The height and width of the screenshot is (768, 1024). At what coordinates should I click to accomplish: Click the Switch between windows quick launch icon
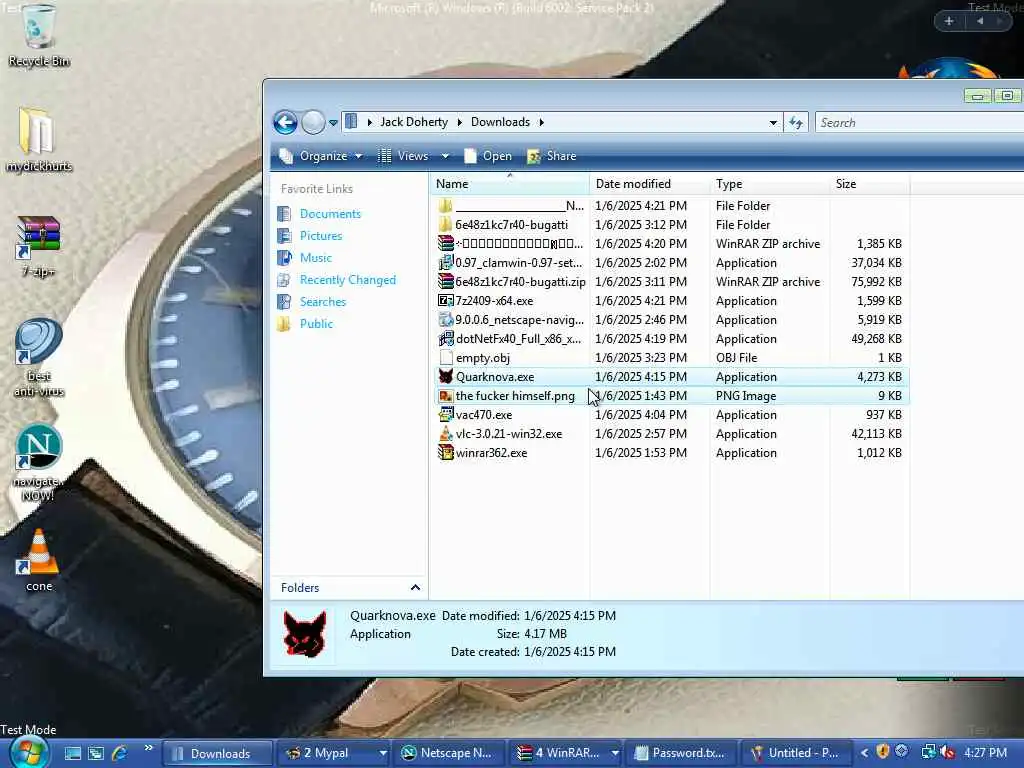(96, 753)
